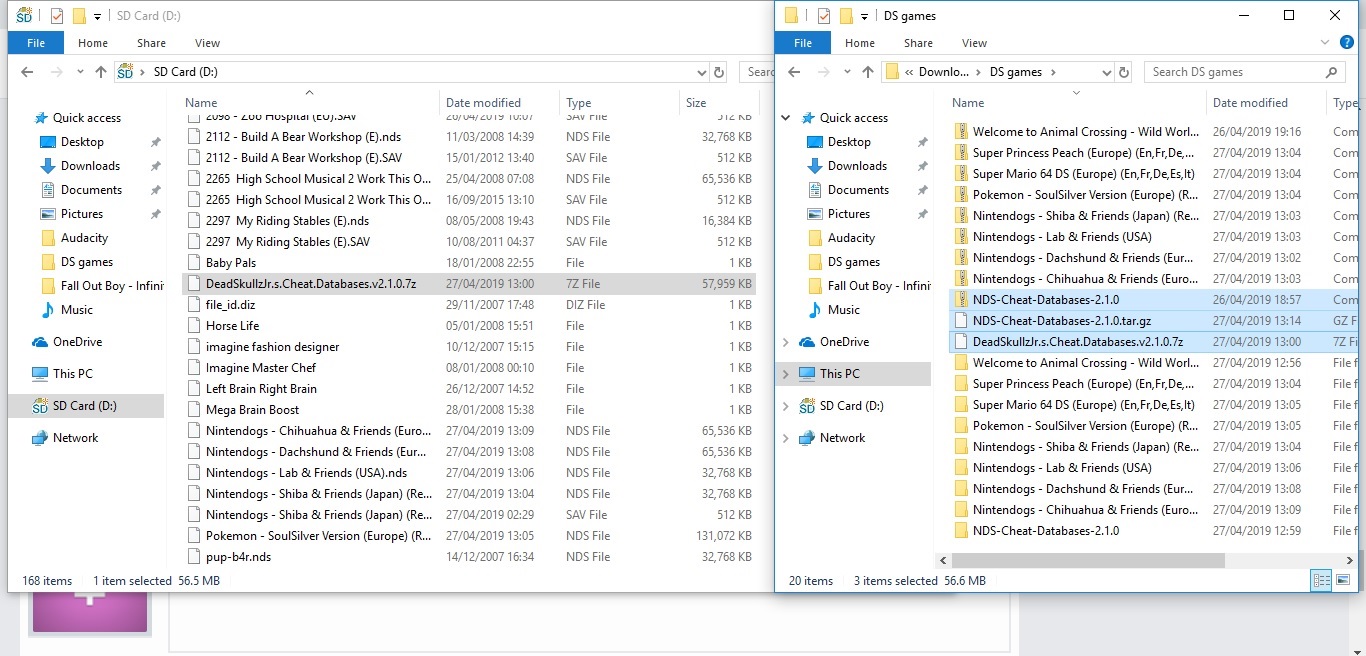
Task: Open View tab in DS games window
Action: click(975, 43)
